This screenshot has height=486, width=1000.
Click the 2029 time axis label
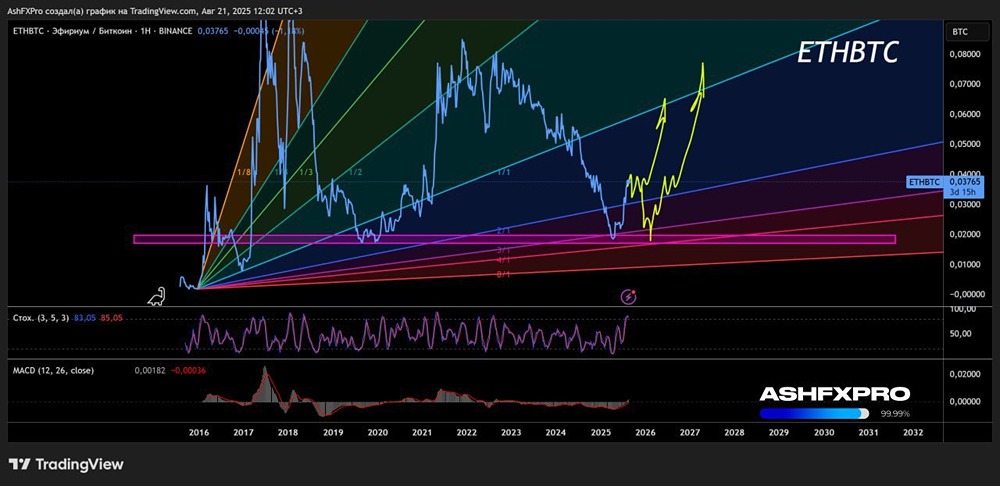(779, 432)
